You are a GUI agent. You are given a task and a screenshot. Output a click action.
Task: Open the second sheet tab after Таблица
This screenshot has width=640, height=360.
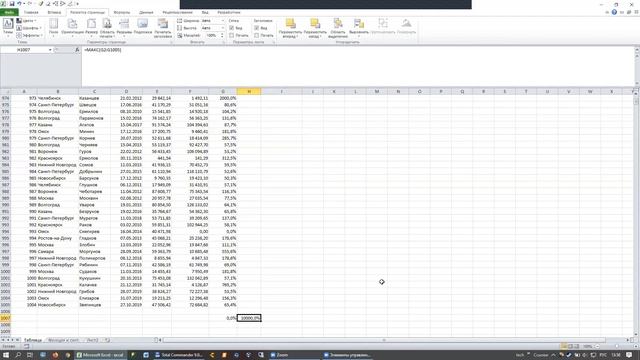63,340
